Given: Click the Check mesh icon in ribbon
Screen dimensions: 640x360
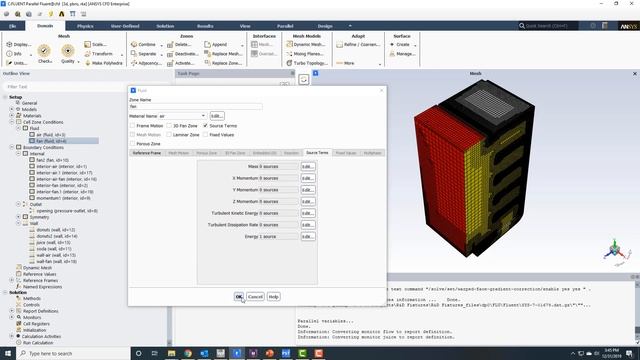Looking at the screenshot, I should pyautogui.click(x=44, y=51).
